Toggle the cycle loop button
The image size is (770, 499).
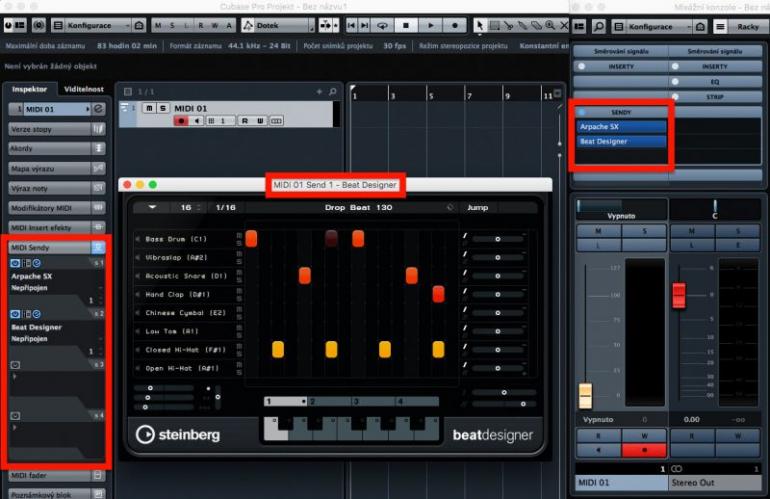pos(382,25)
